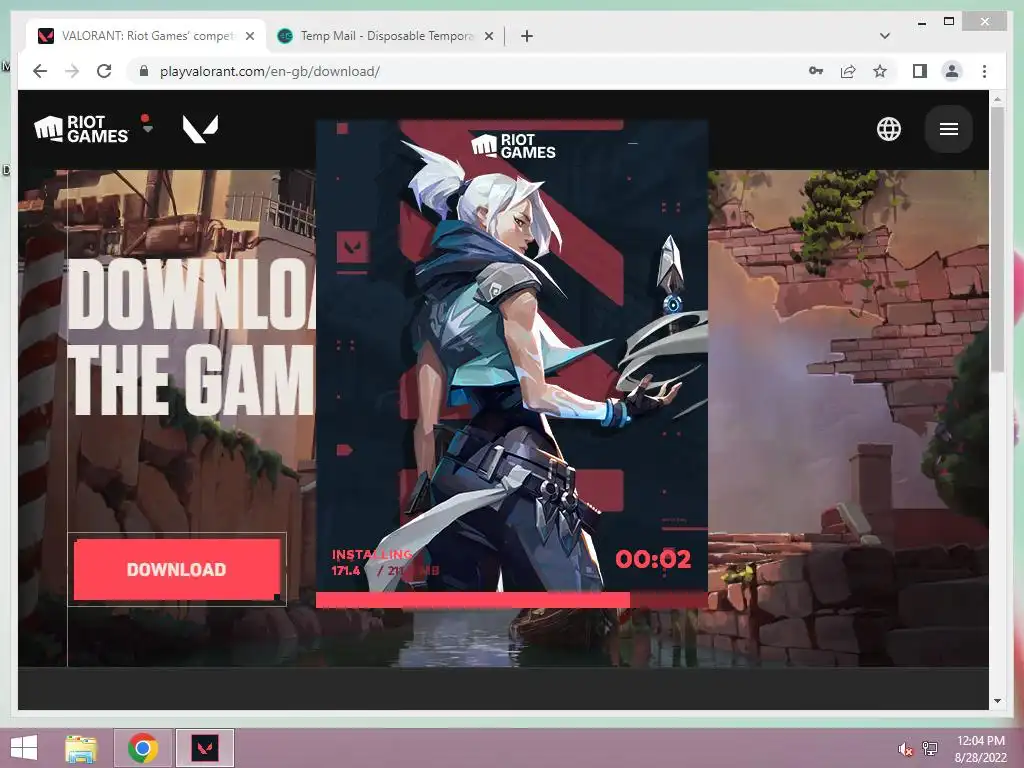Go back to the previous page
This screenshot has height=768, width=1024.
pos(40,71)
